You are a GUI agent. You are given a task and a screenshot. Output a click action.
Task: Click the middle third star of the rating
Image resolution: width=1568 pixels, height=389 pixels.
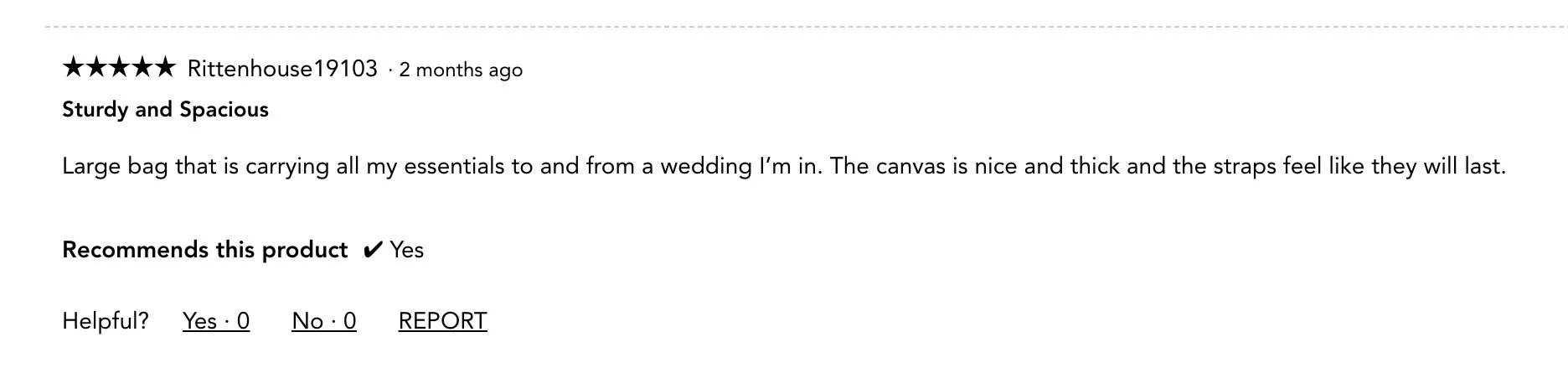click(x=119, y=67)
